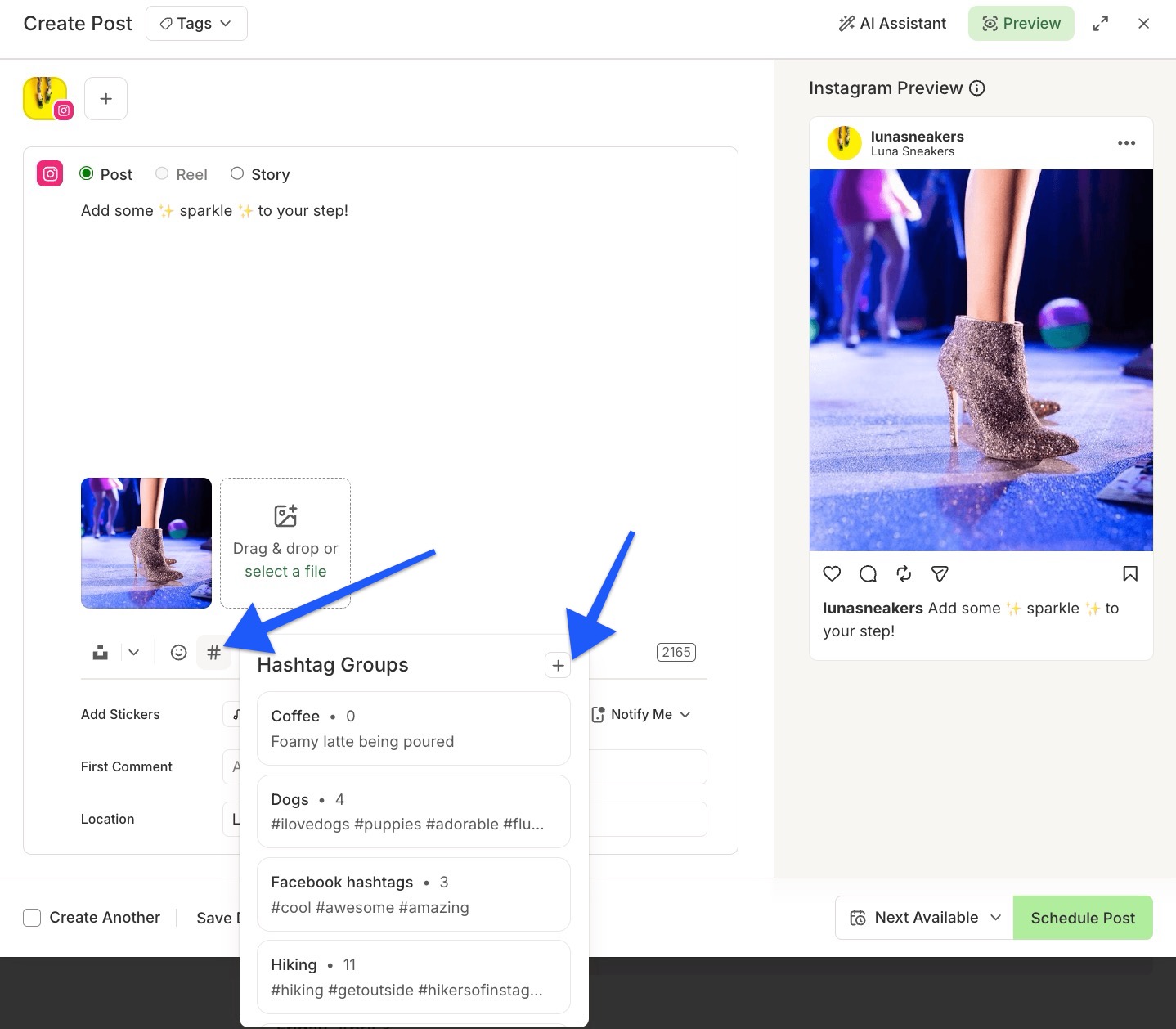Insert the Coffee hashtag group
Screen dimensions: 1176x1029
coord(413,729)
